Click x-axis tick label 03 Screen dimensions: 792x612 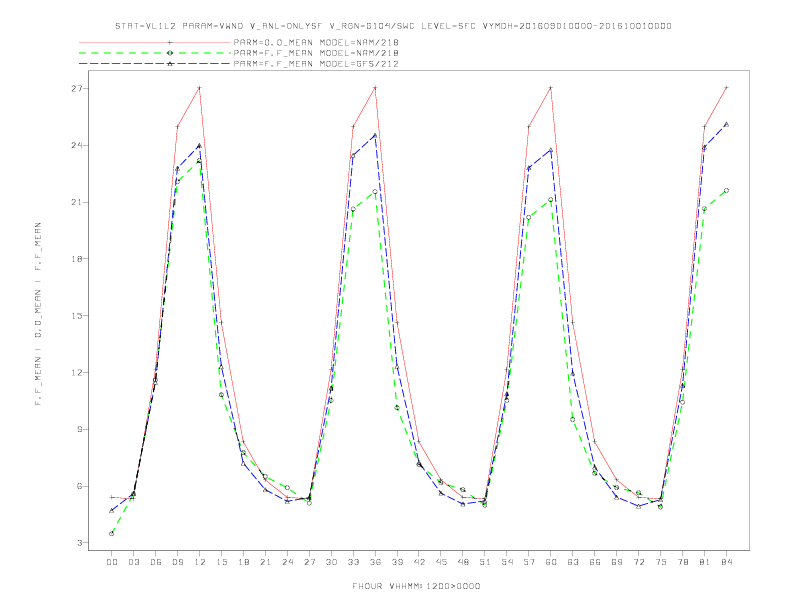point(133,562)
